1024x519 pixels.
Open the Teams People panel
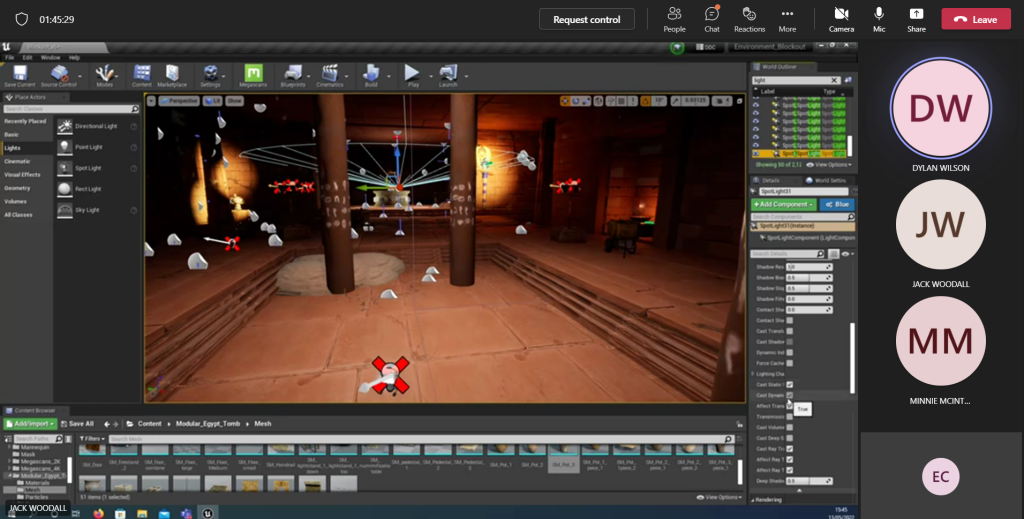tap(675, 19)
